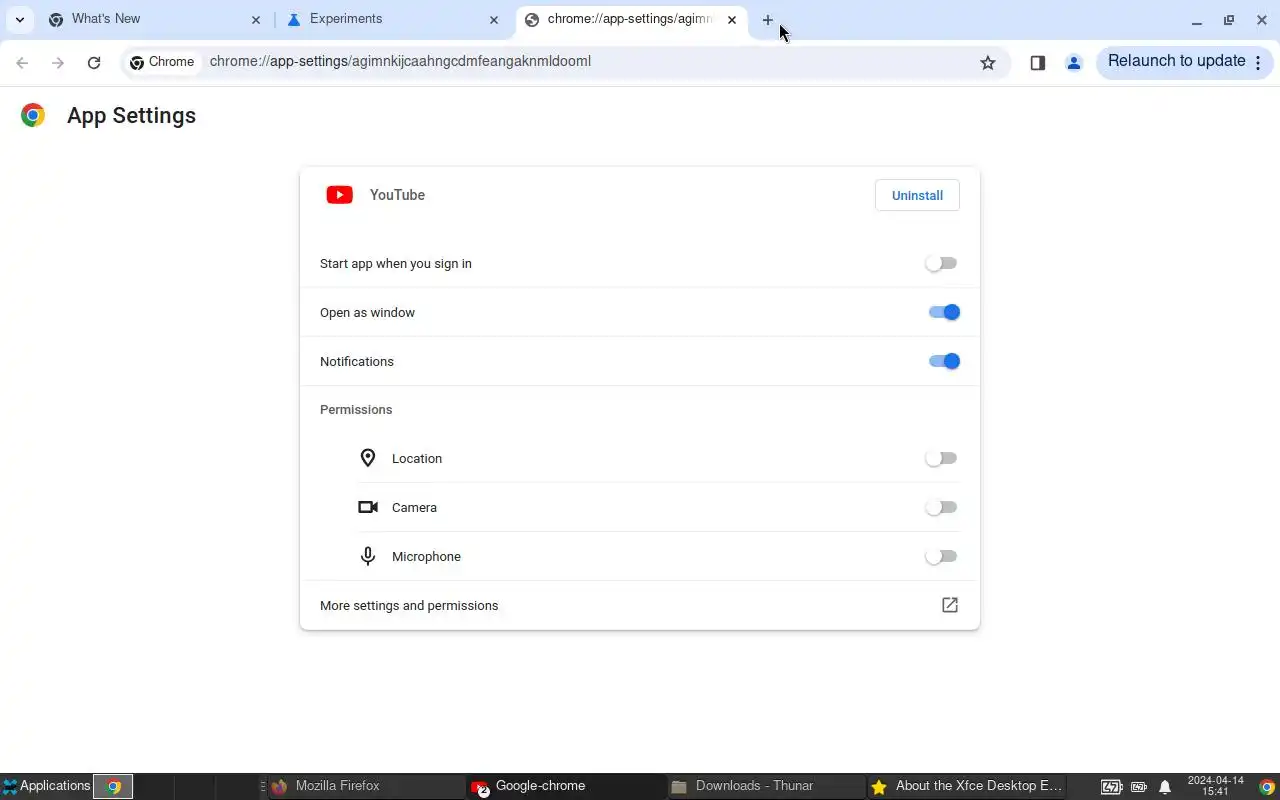Bookmark this page with the star icon
Viewport: 1280px width, 800px height.
tap(988, 62)
